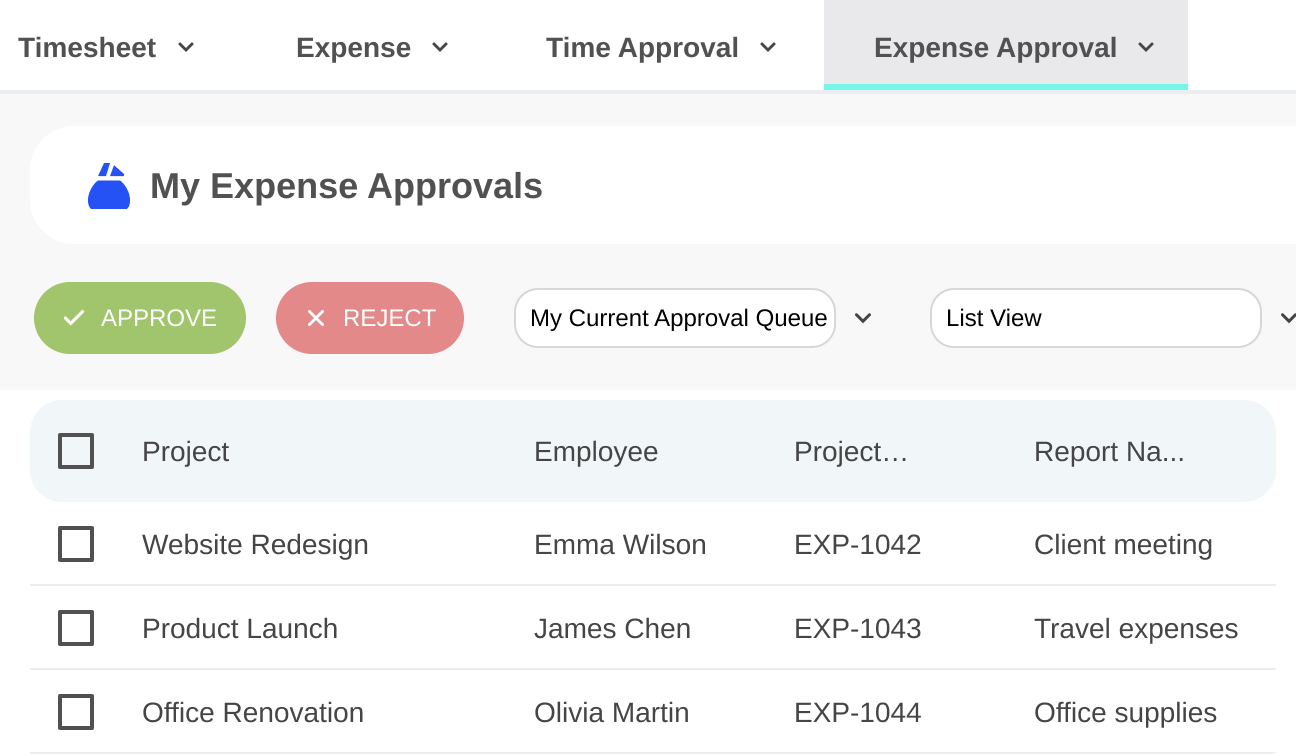This screenshot has width=1296, height=756.
Task: Click the Product Launch project cell
Action: [x=240, y=628]
